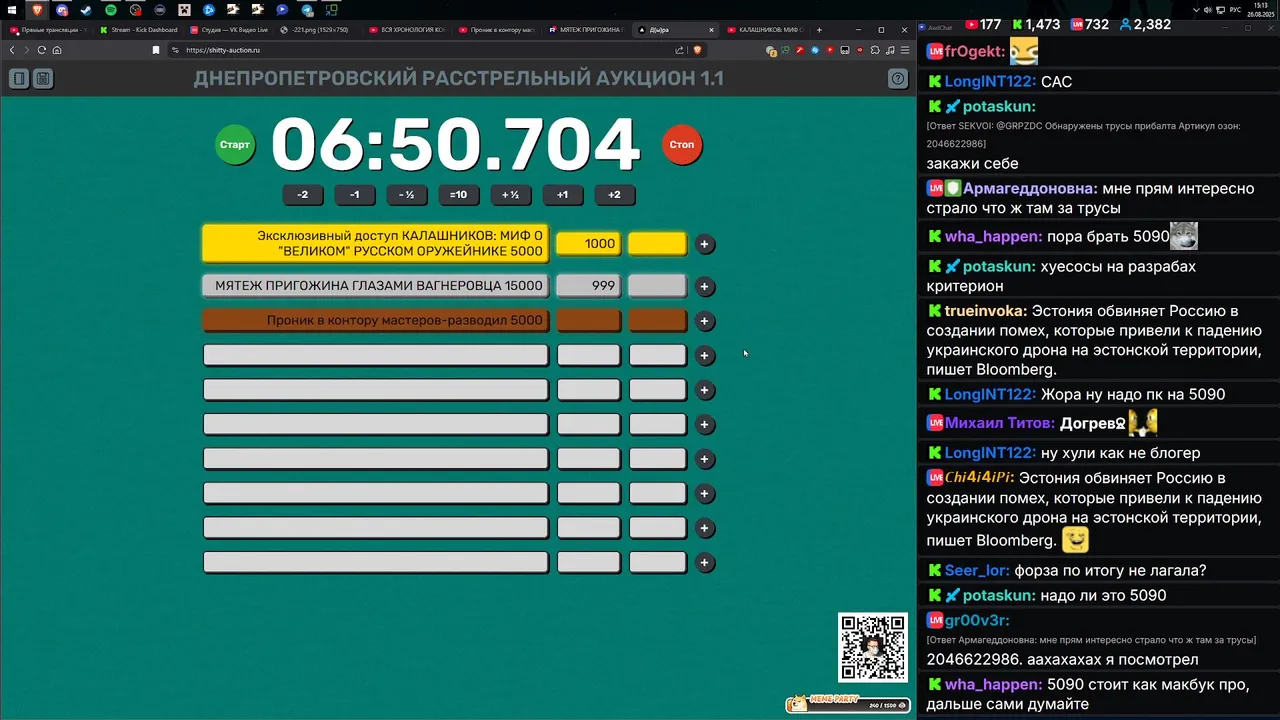This screenshot has width=1280, height=720.
Task: Click the Meme Party progress bar
Action: pyautogui.click(x=848, y=704)
